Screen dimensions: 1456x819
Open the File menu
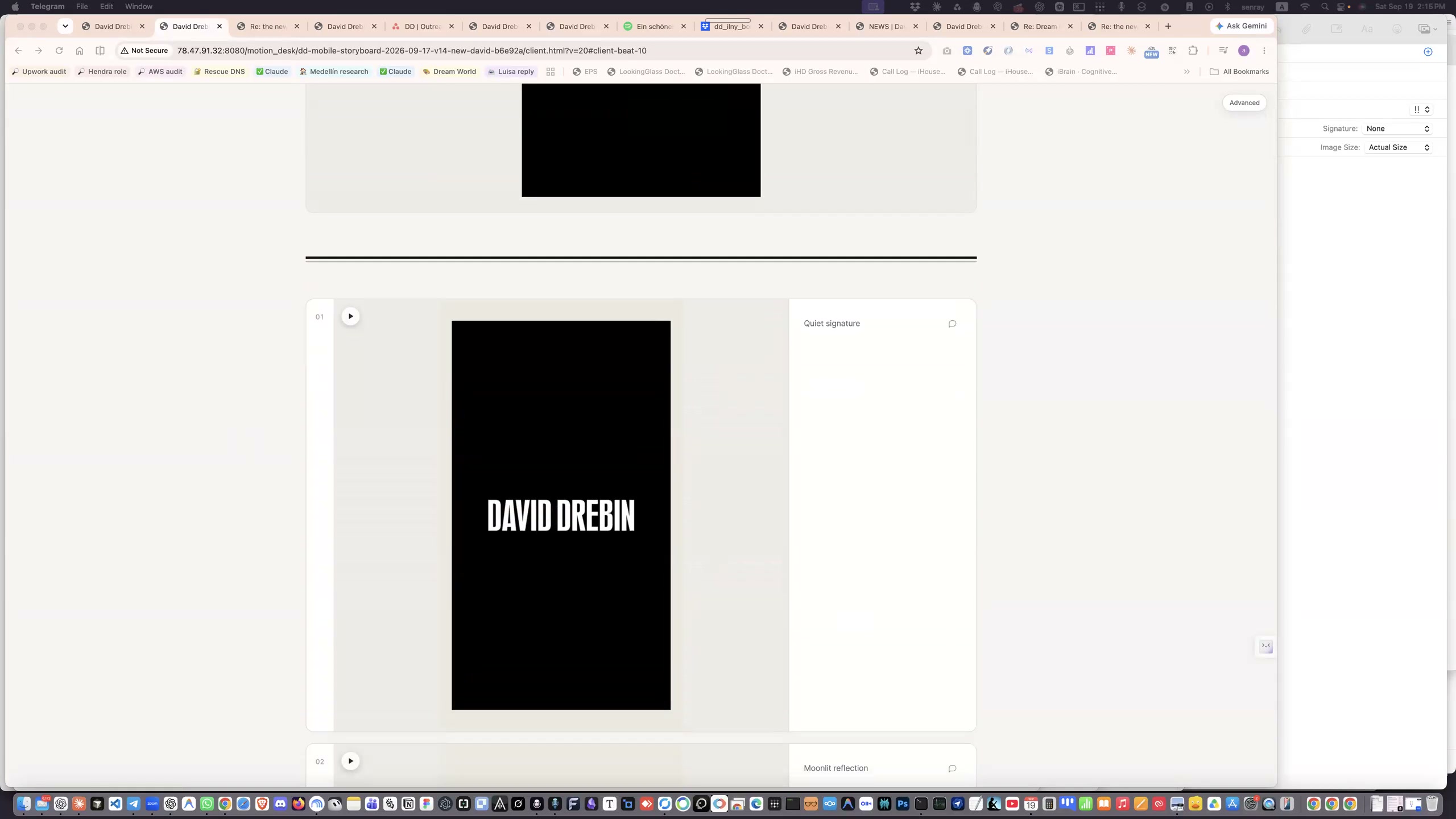[82, 7]
